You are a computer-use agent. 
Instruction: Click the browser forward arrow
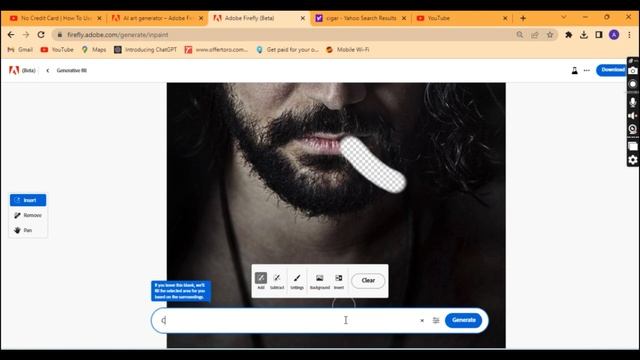pyautogui.click(x=26, y=35)
